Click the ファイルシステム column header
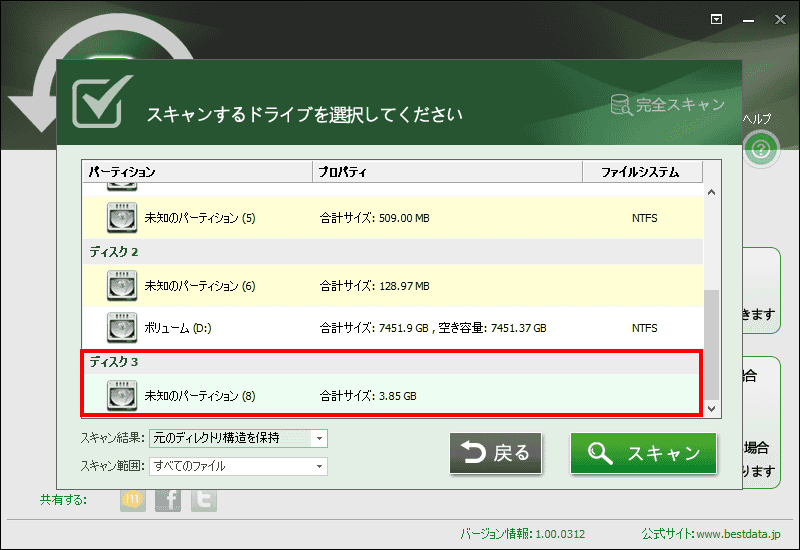This screenshot has width=800, height=550. point(642,172)
